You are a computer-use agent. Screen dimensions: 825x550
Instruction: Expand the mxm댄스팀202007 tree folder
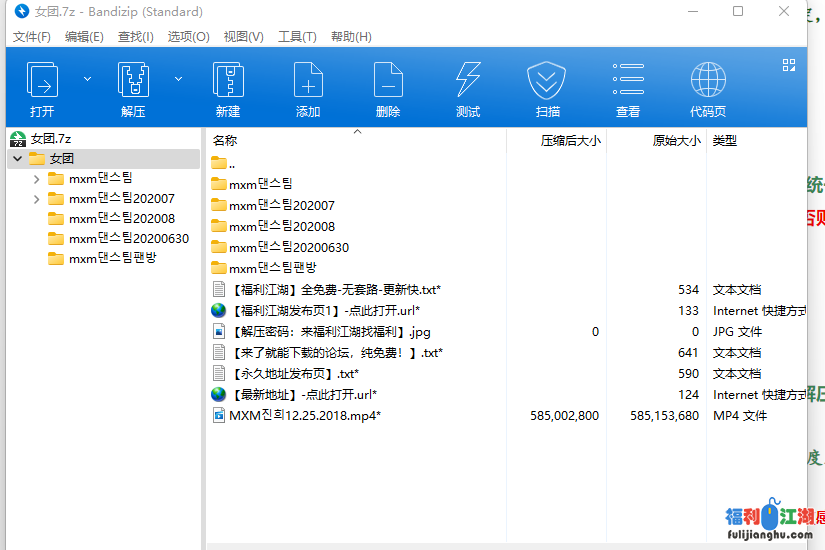coord(37,199)
